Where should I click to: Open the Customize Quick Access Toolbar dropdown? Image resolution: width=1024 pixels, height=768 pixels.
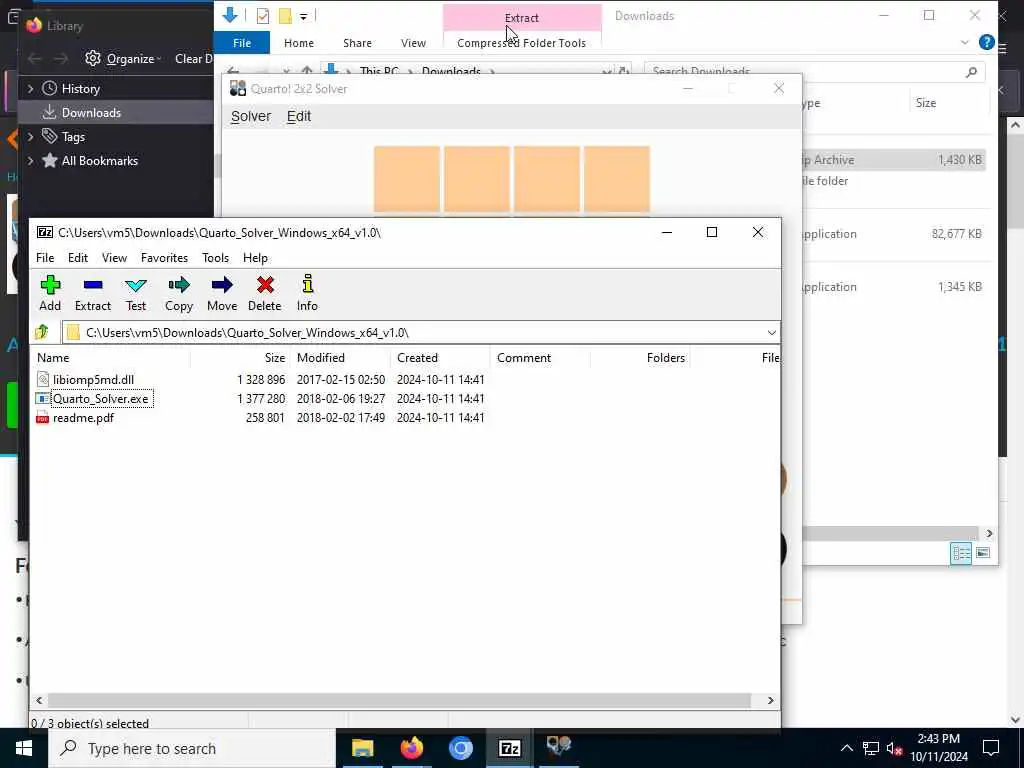[x=304, y=16]
